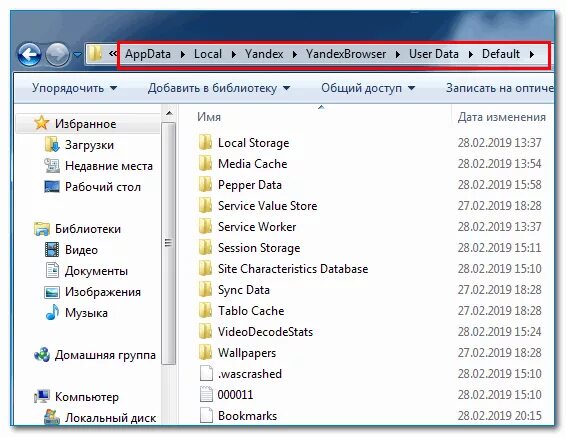
Task: Open the Изображения library
Action: (x=103, y=292)
